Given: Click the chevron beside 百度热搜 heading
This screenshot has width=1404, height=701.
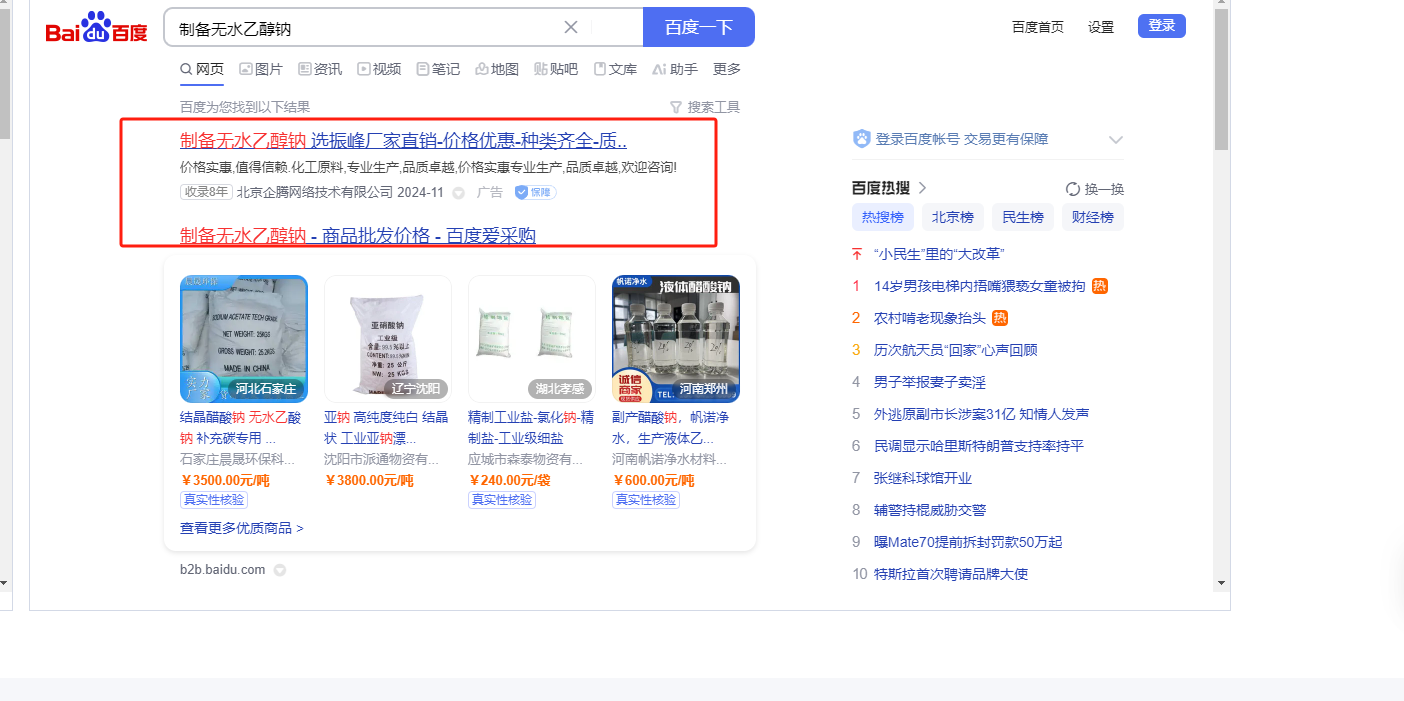Looking at the screenshot, I should click(x=923, y=188).
